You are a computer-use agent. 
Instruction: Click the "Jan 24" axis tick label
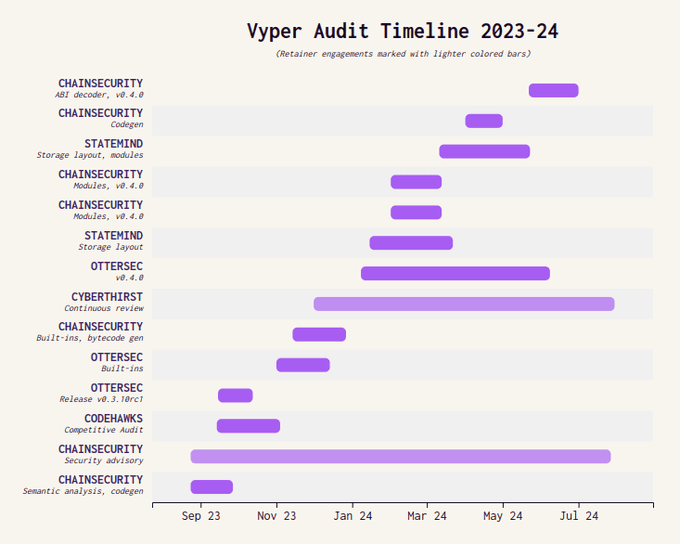(352, 517)
